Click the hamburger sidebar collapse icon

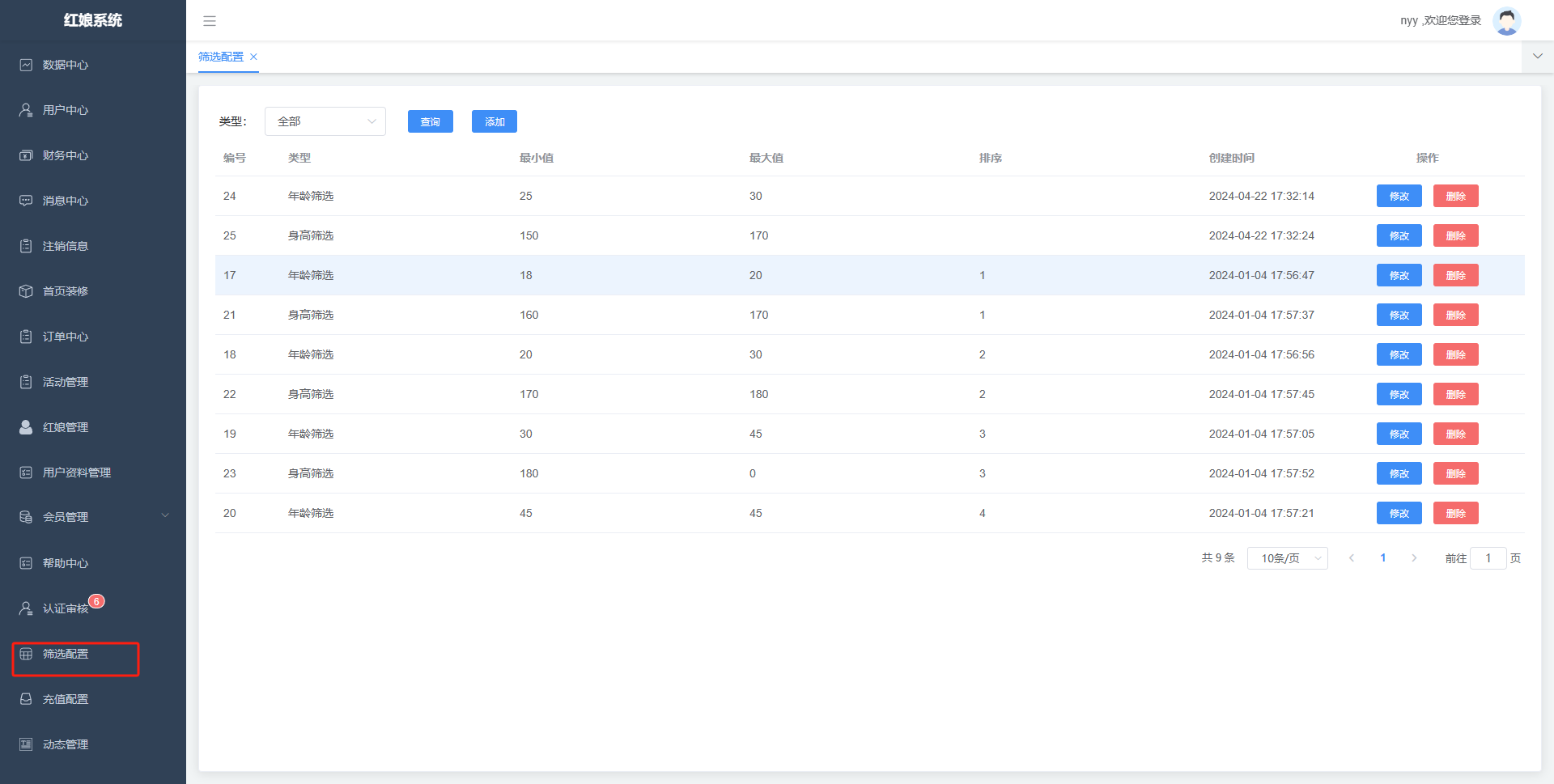(x=210, y=21)
